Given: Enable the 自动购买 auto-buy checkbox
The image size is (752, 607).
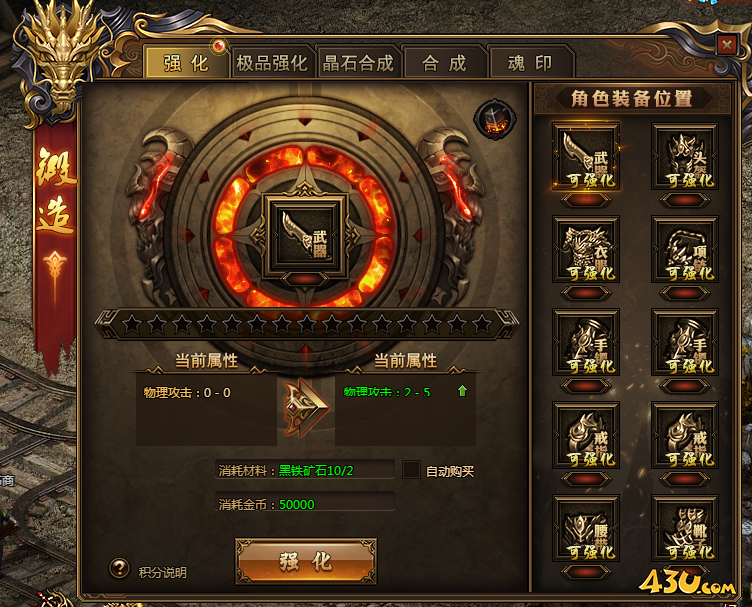Looking at the screenshot, I should click(x=411, y=470).
